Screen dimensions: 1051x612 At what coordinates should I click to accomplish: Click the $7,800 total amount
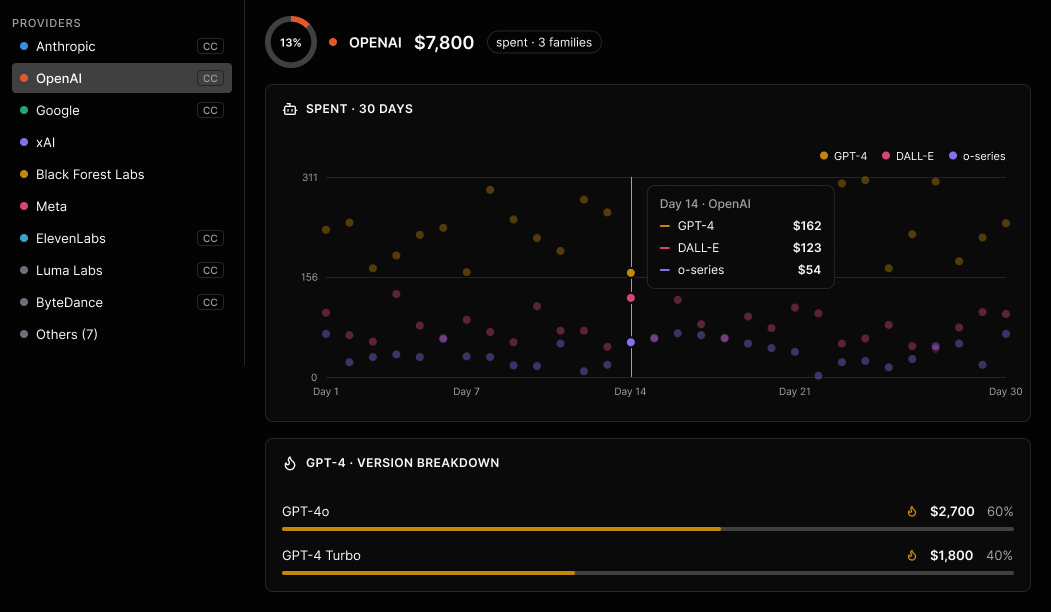(444, 42)
